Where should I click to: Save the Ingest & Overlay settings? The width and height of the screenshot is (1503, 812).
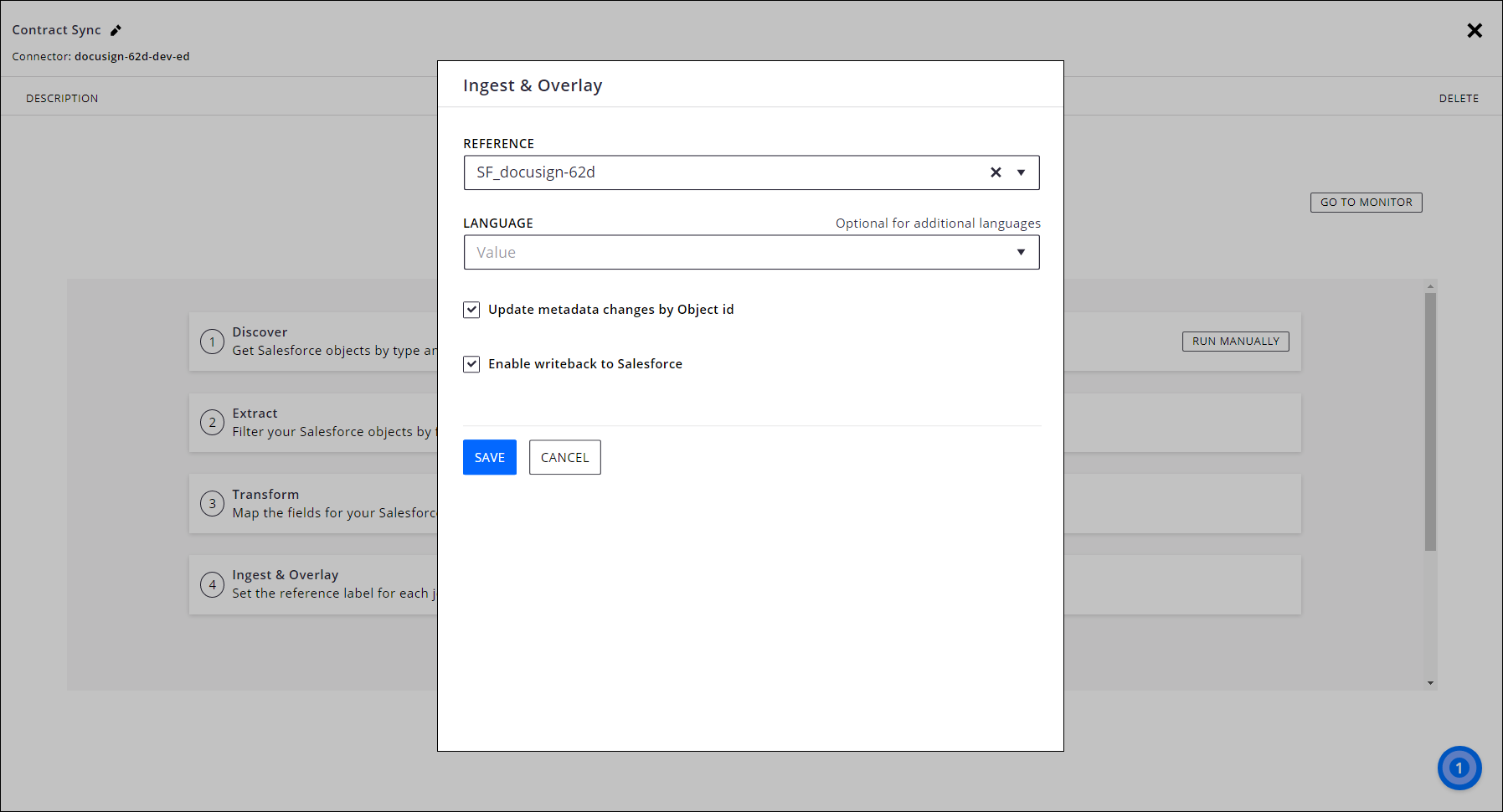[490, 457]
